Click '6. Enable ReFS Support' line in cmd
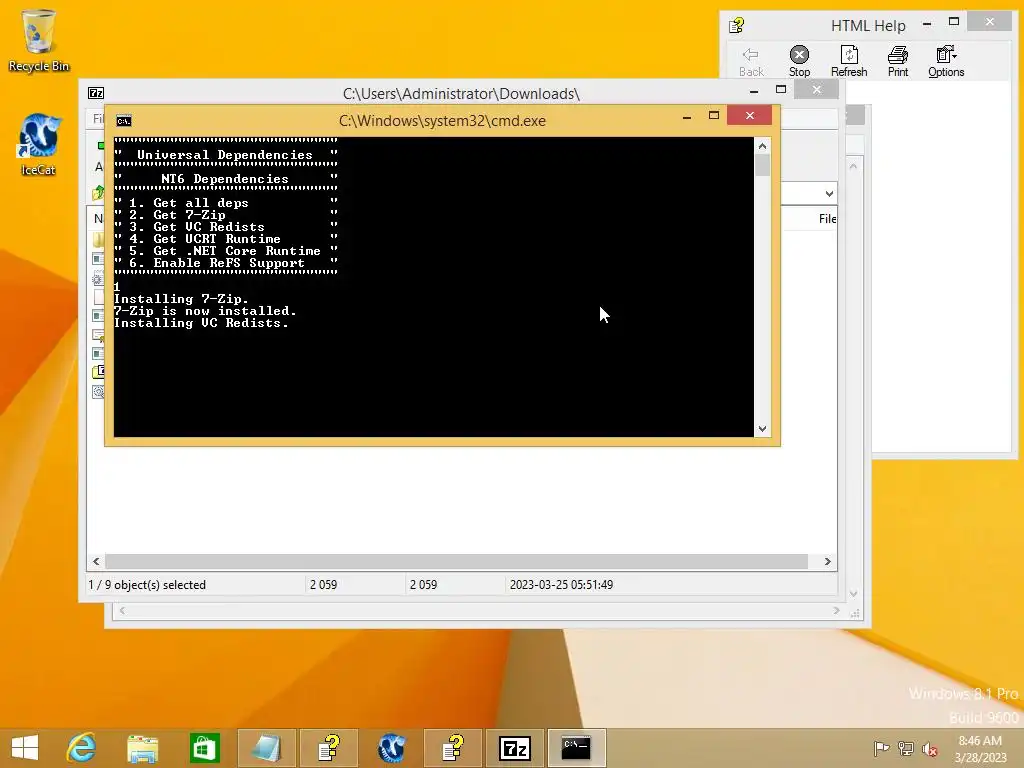 click(x=217, y=263)
